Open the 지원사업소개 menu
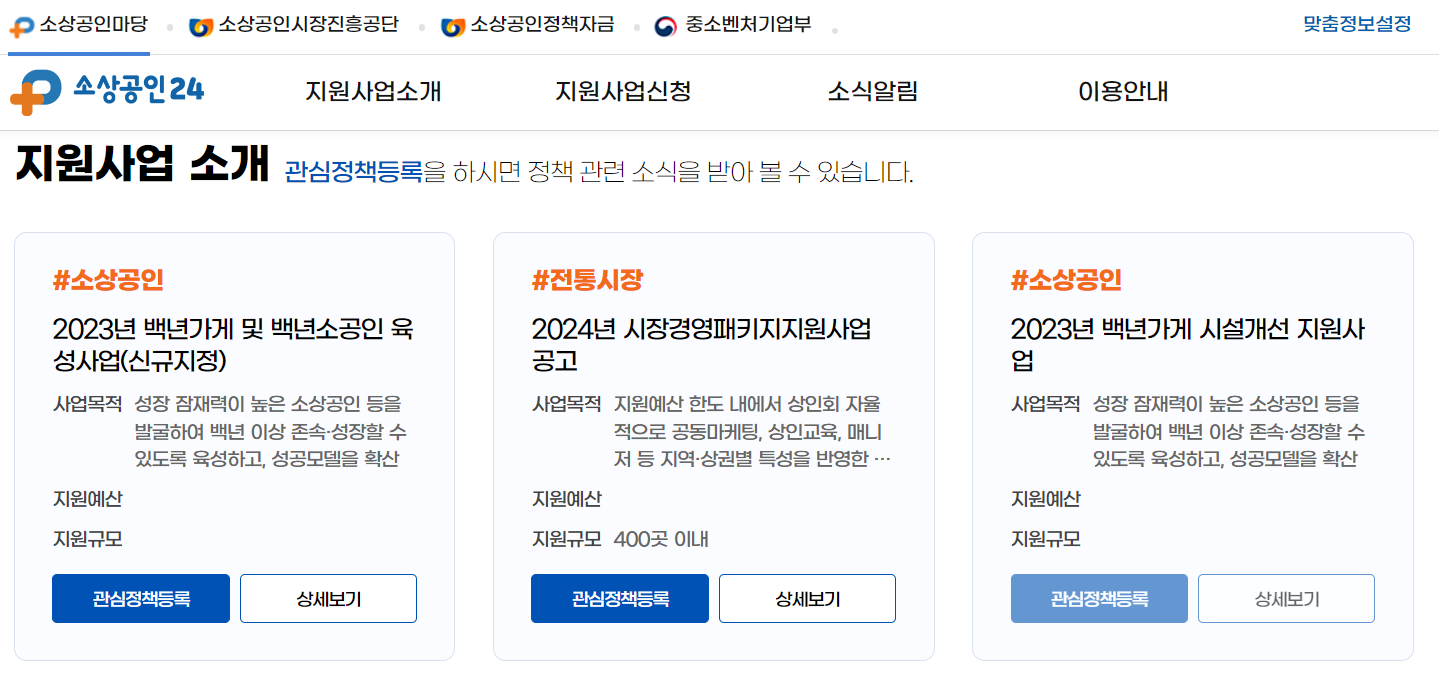1439x696 pixels. tap(375, 91)
